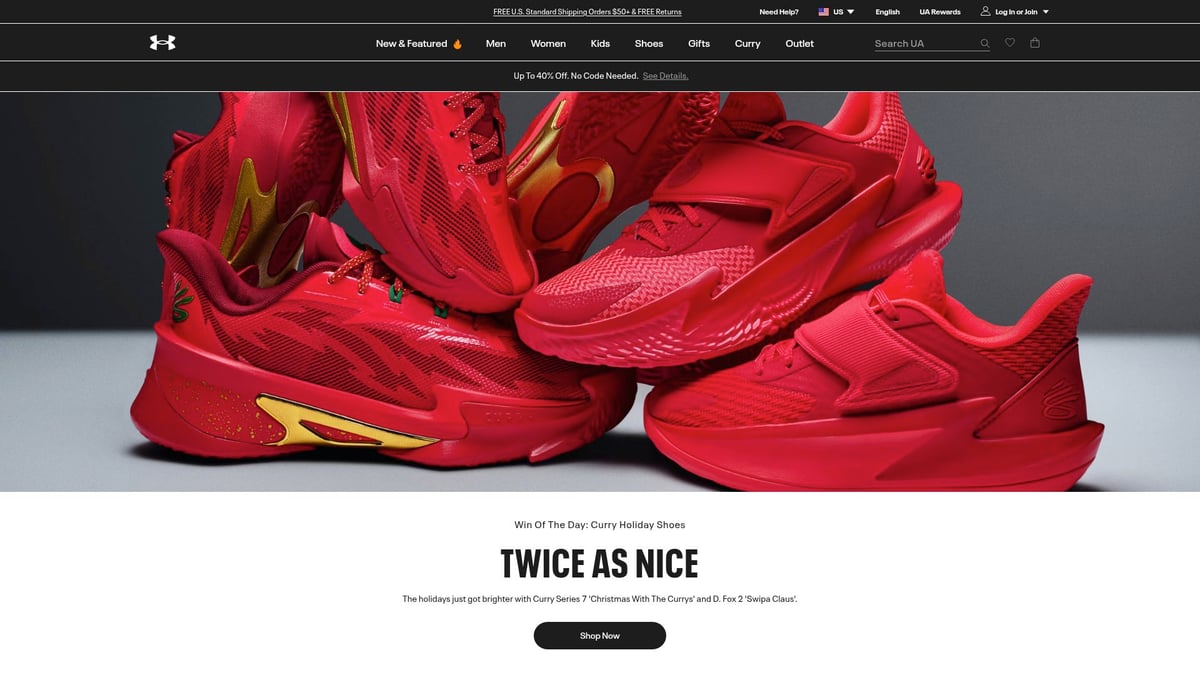1200x675 pixels.
Task: Open the Men menu
Action: coord(496,44)
